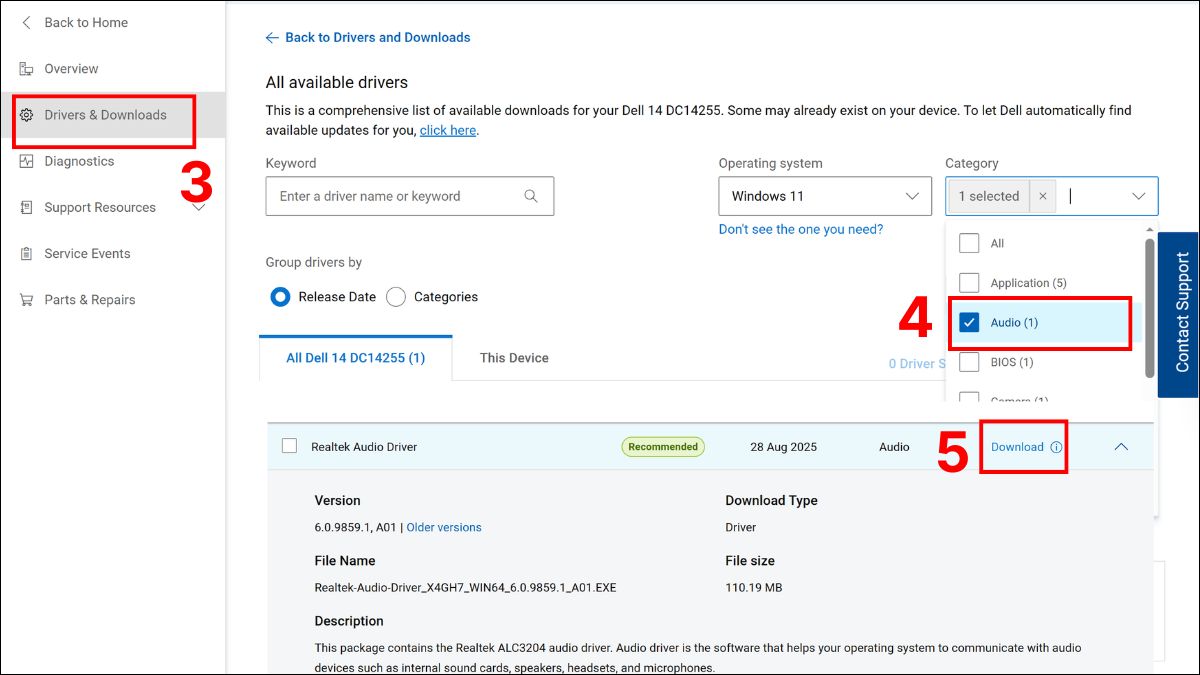Click the Download link for Realtek Audio Driver
The height and width of the screenshot is (675, 1200).
point(1017,447)
